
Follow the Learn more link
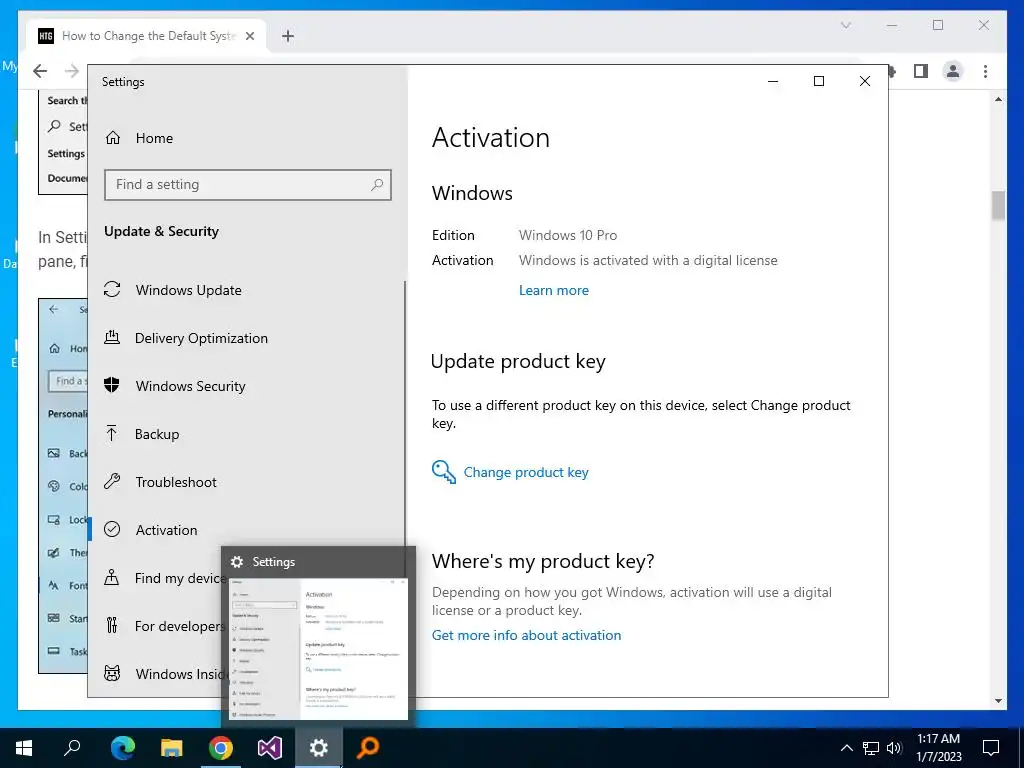point(554,291)
